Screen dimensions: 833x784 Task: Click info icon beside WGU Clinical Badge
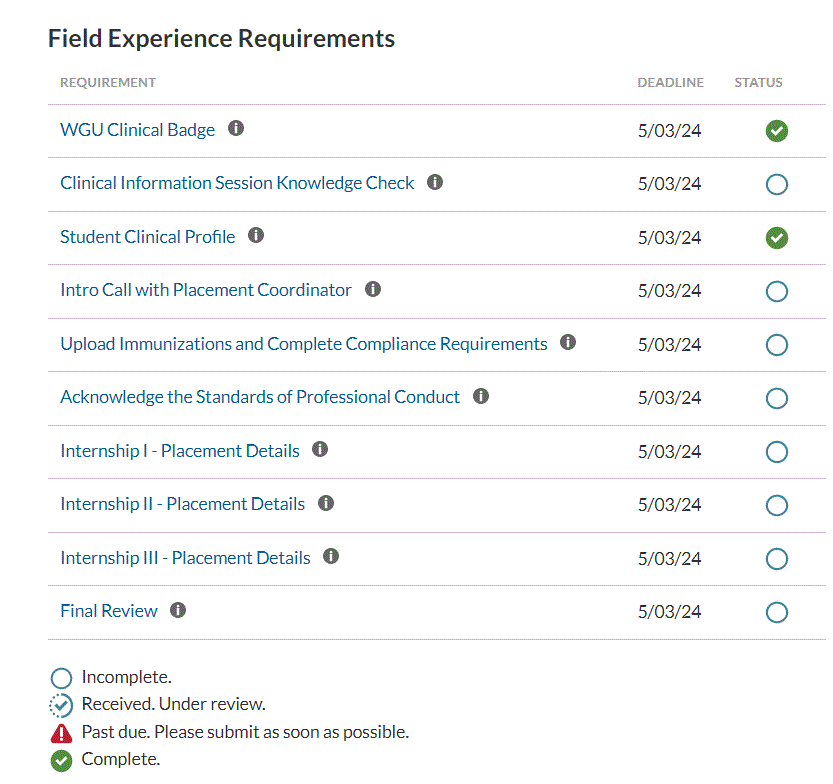click(236, 129)
